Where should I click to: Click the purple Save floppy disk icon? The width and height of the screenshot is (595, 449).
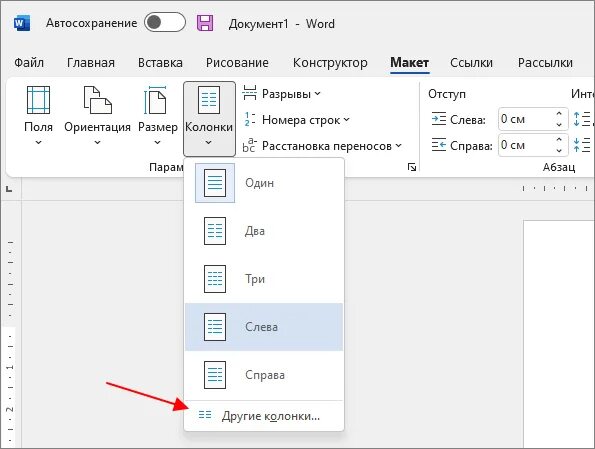pyautogui.click(x=205, y=23)
